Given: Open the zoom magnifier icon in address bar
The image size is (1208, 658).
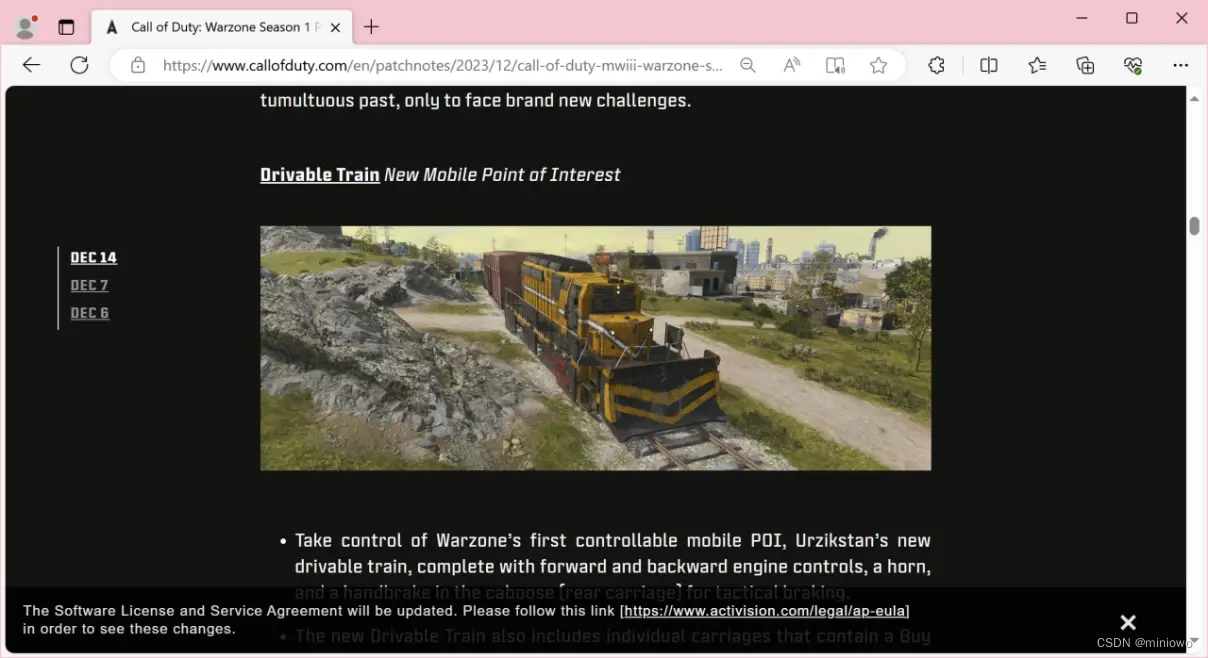Looking at the screenshot, I should [x=747, y=65].
